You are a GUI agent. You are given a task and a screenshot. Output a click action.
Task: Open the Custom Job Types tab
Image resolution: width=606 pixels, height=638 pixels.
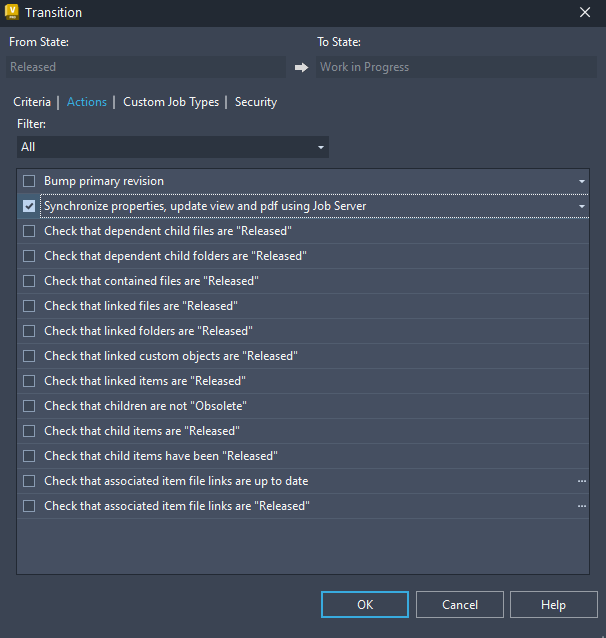coord(171,102)
